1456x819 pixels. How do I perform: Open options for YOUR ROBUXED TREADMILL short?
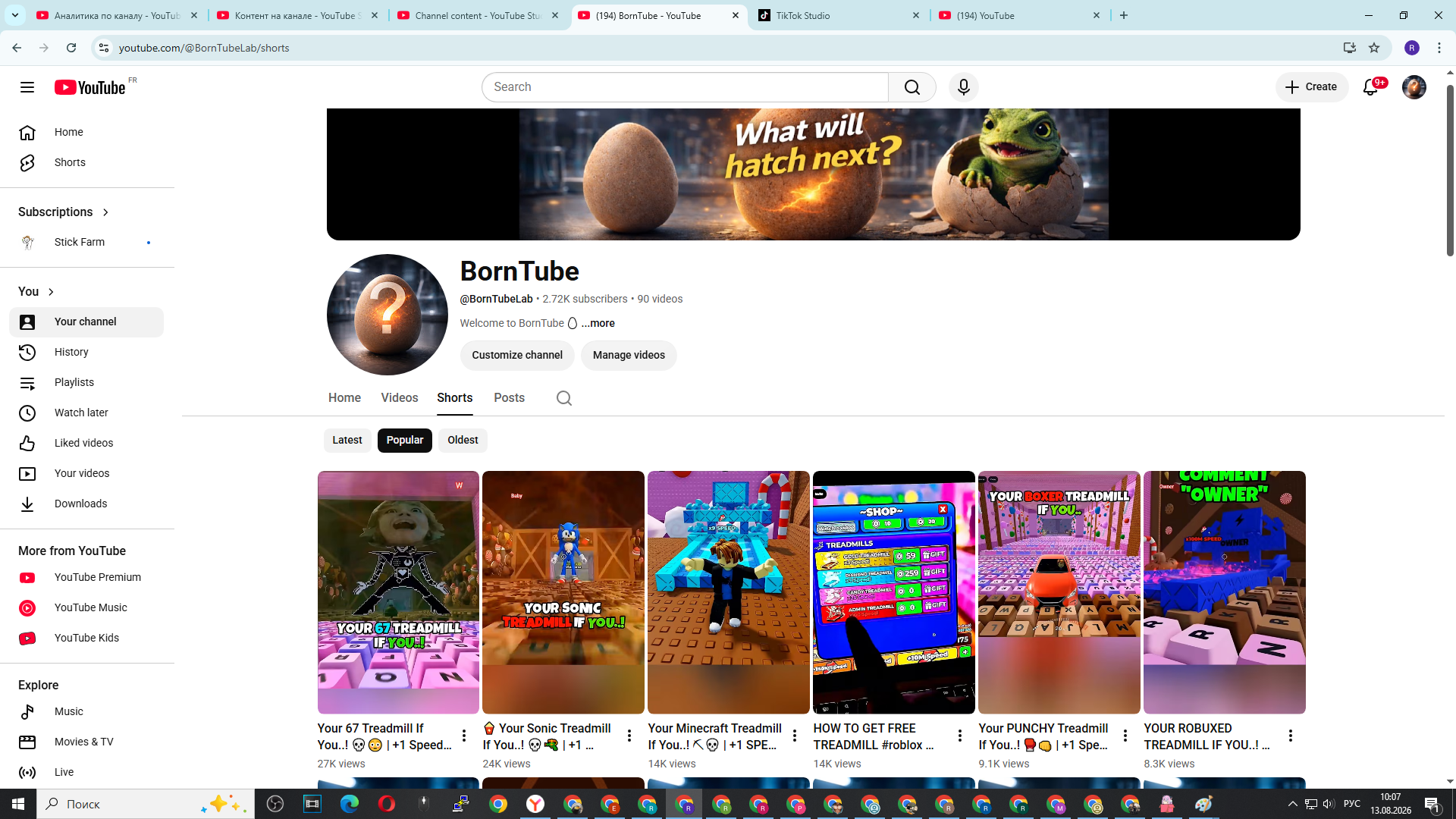pos(1291,736)
